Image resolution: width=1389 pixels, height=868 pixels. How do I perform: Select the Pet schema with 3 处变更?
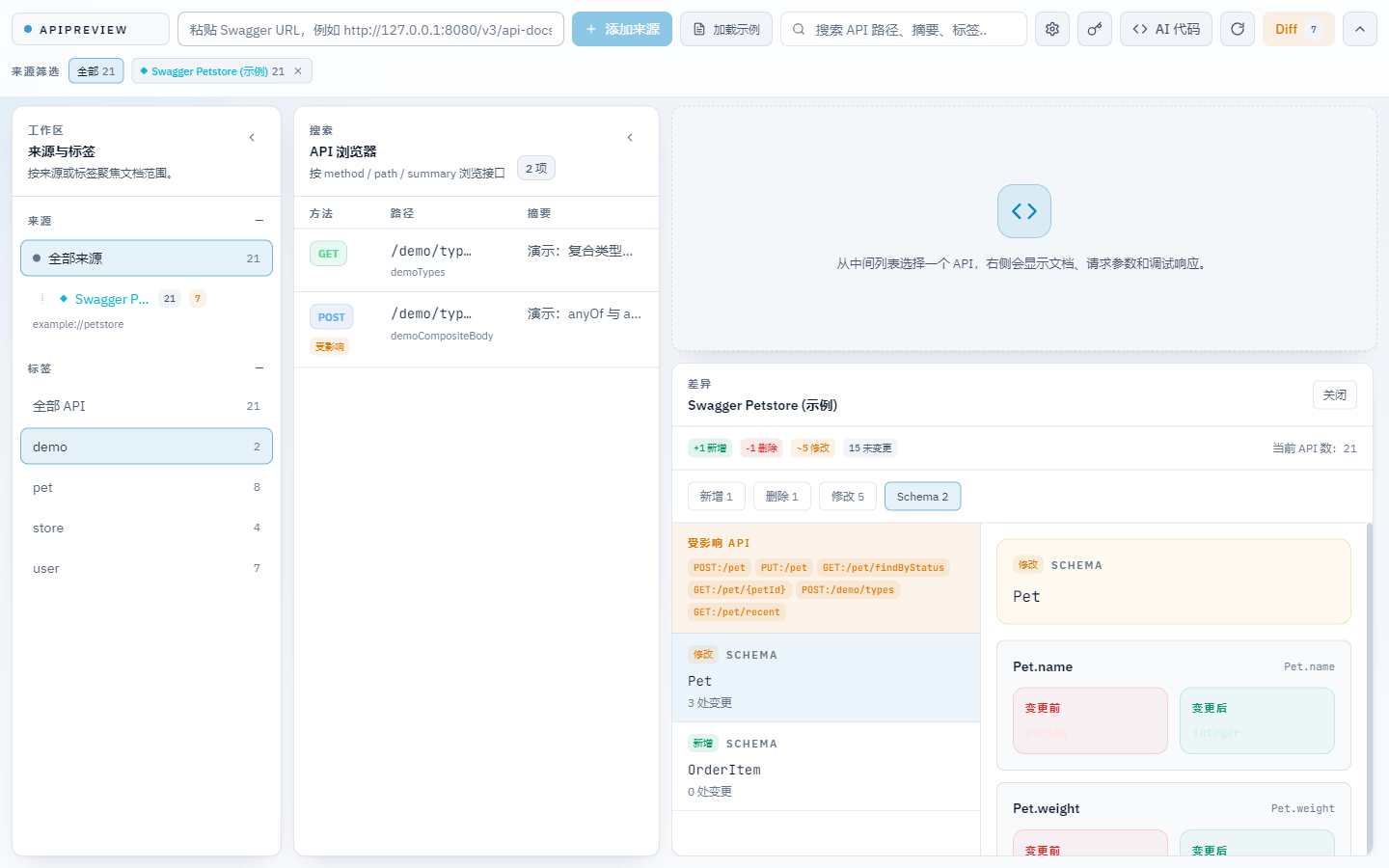(827, 678)
